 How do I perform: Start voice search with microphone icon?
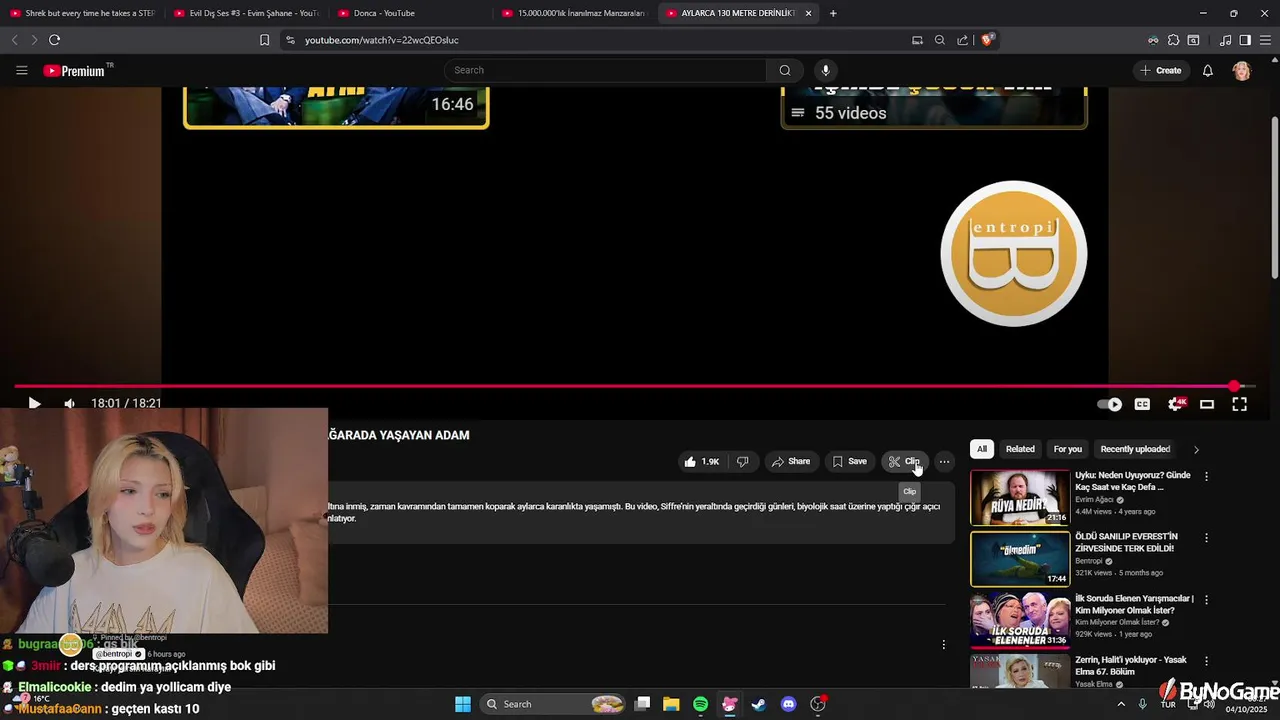[x=825, y=70]
